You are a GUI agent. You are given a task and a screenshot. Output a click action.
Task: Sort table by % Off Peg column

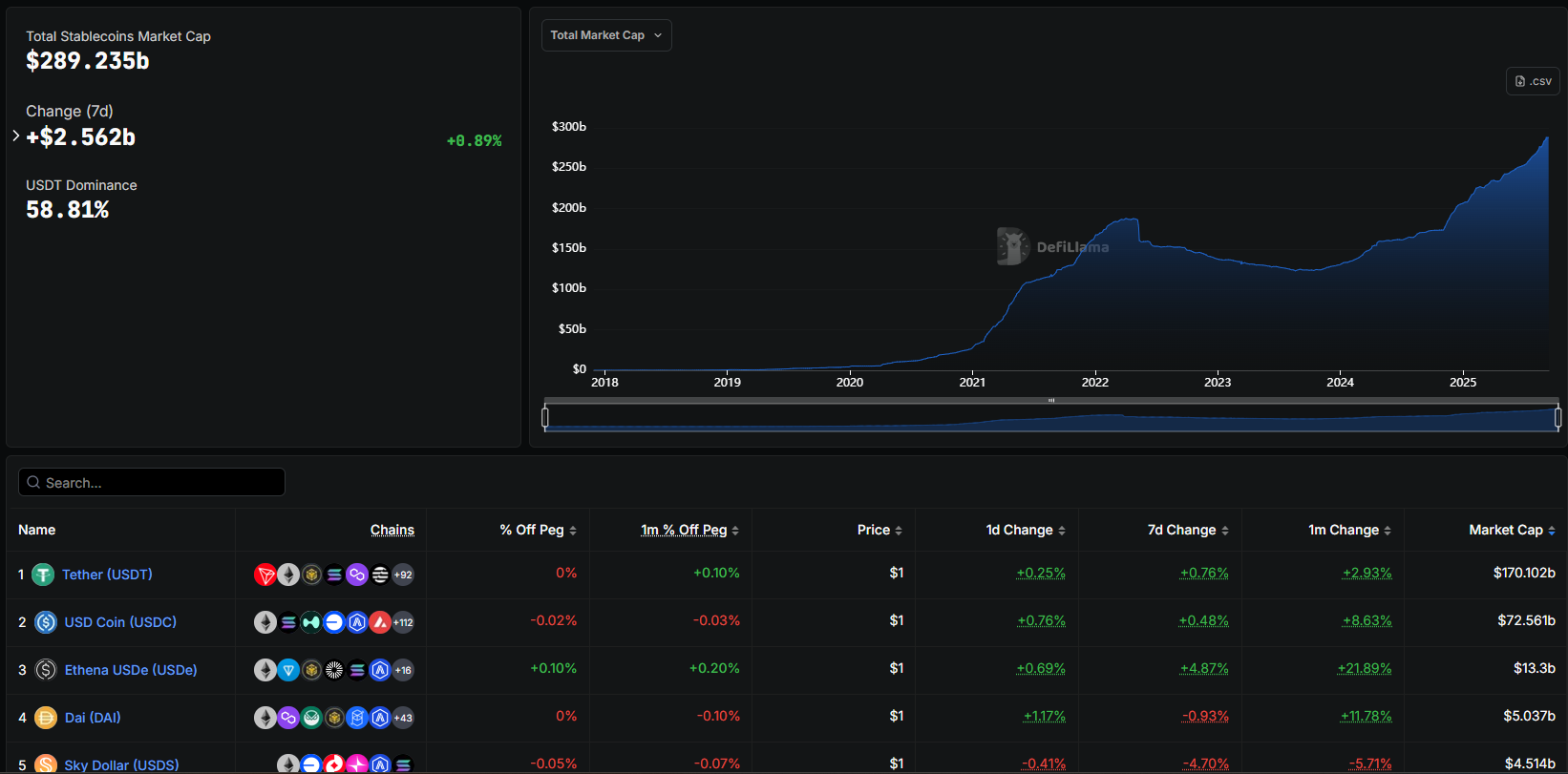click(539, 530)
